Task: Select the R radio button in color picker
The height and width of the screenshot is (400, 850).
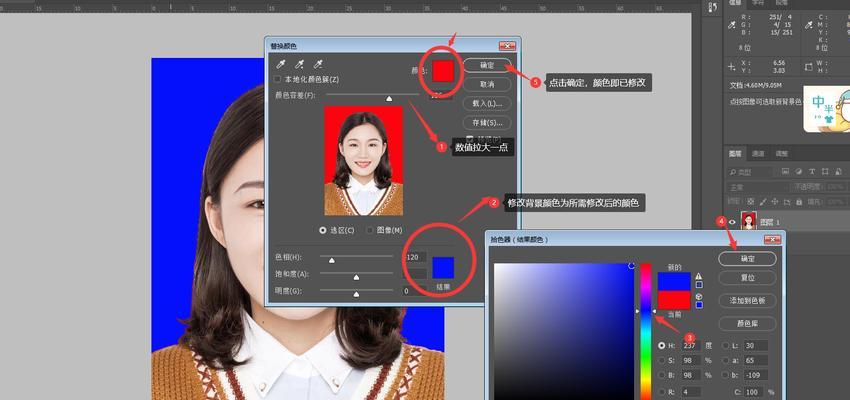Action: tap(661, 391)
